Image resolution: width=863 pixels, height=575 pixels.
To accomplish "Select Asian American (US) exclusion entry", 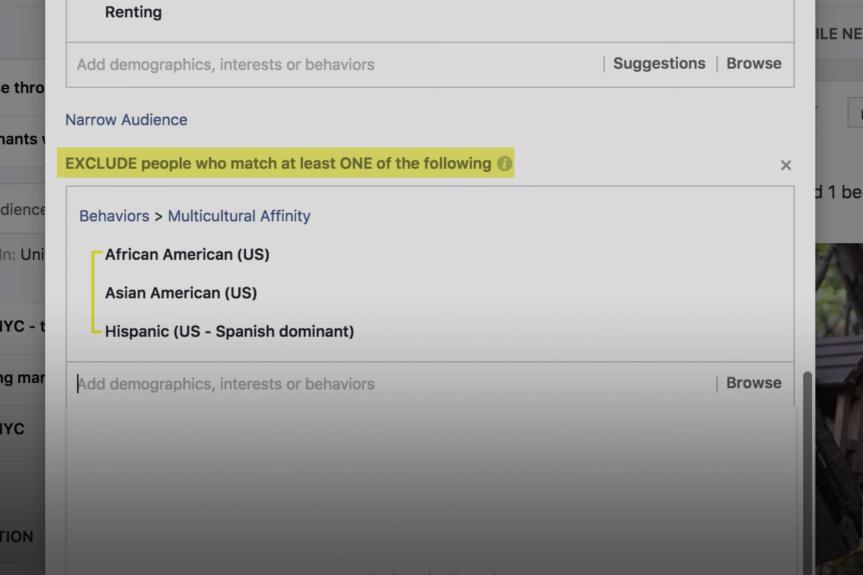I will tap(181, 293).
